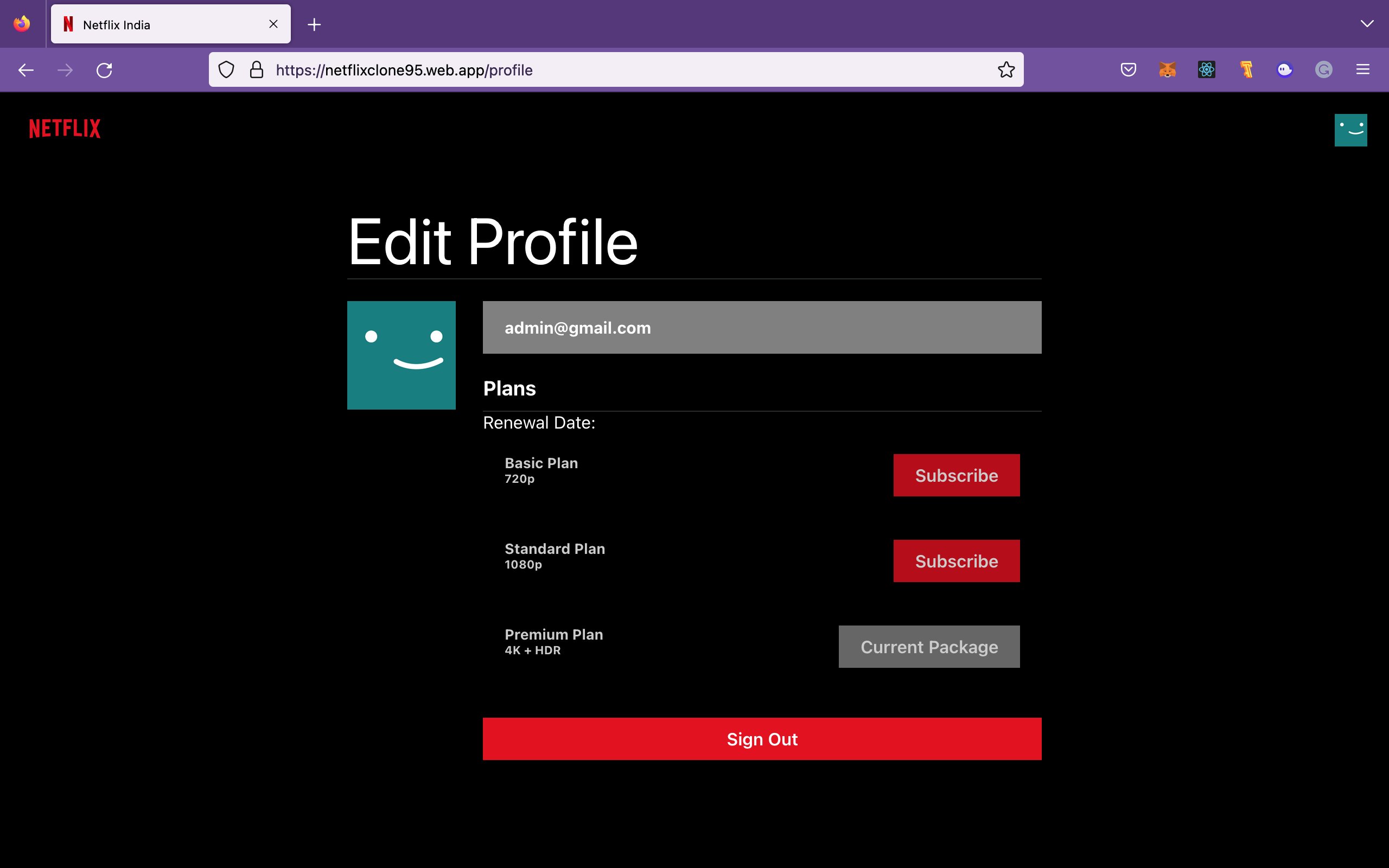Click the admin@gmail.com email field
This screenshot has height=868, width=1389.
(762, 327)
